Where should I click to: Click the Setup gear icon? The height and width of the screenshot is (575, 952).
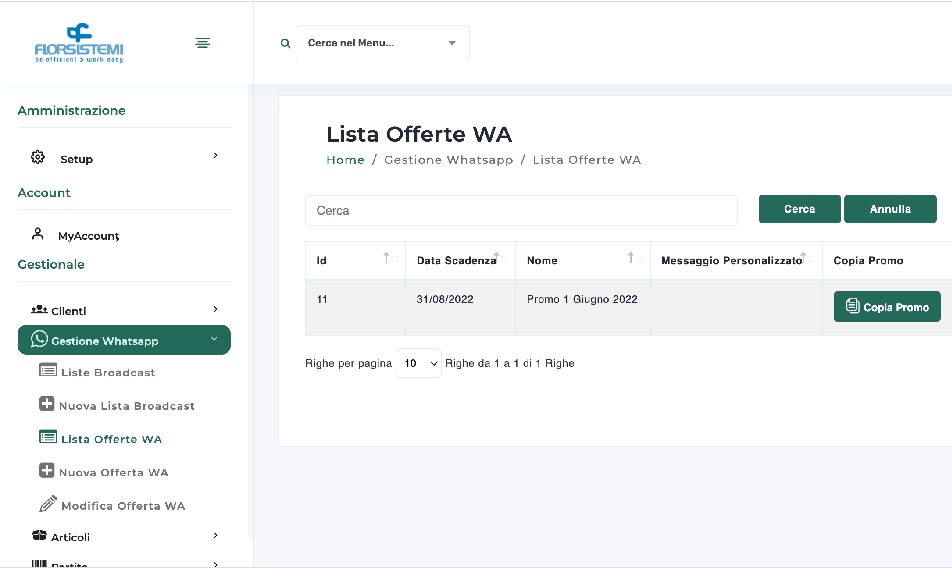pyautogui.click(x=38, y=158)
